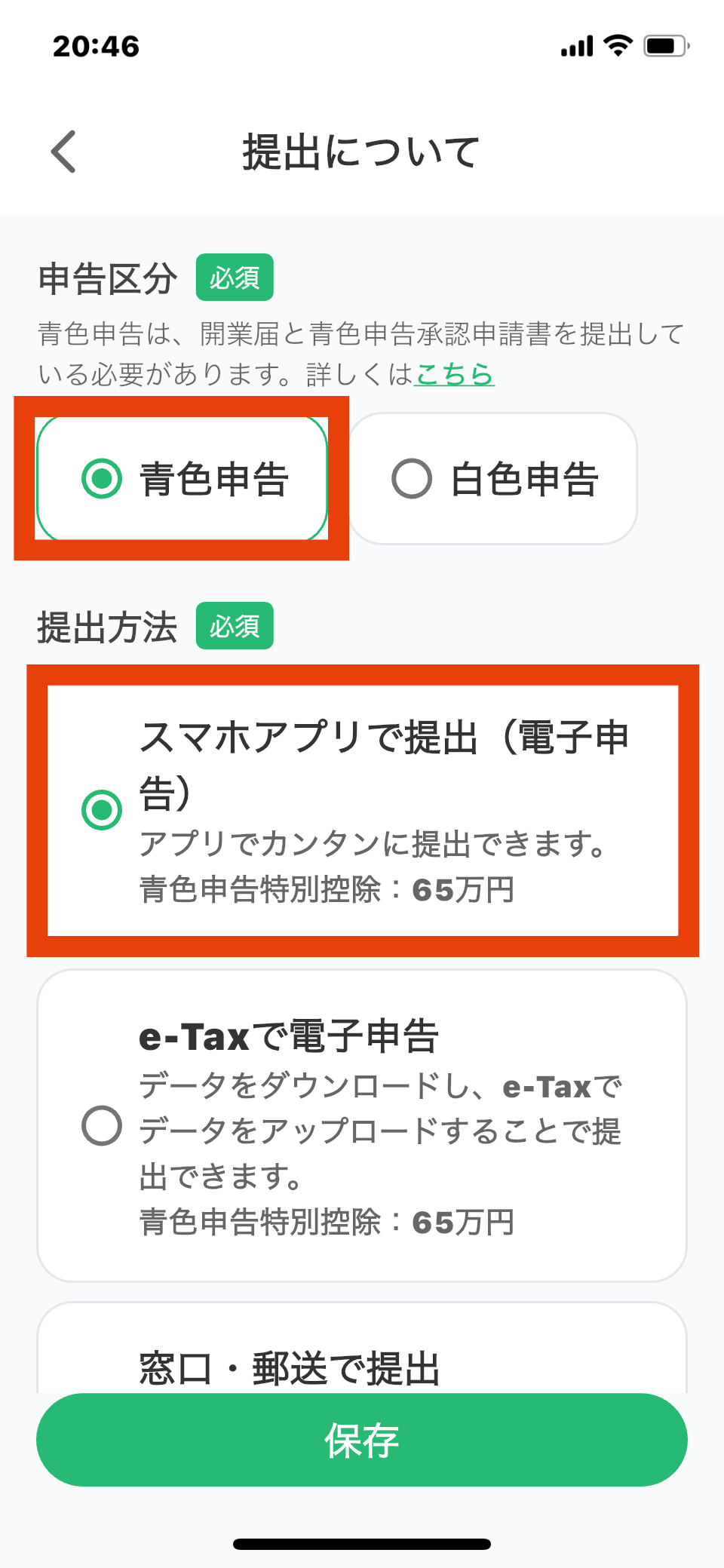
Task: Tap スマホアプリ option 65万円 deduction text
Action: [327, 890]
